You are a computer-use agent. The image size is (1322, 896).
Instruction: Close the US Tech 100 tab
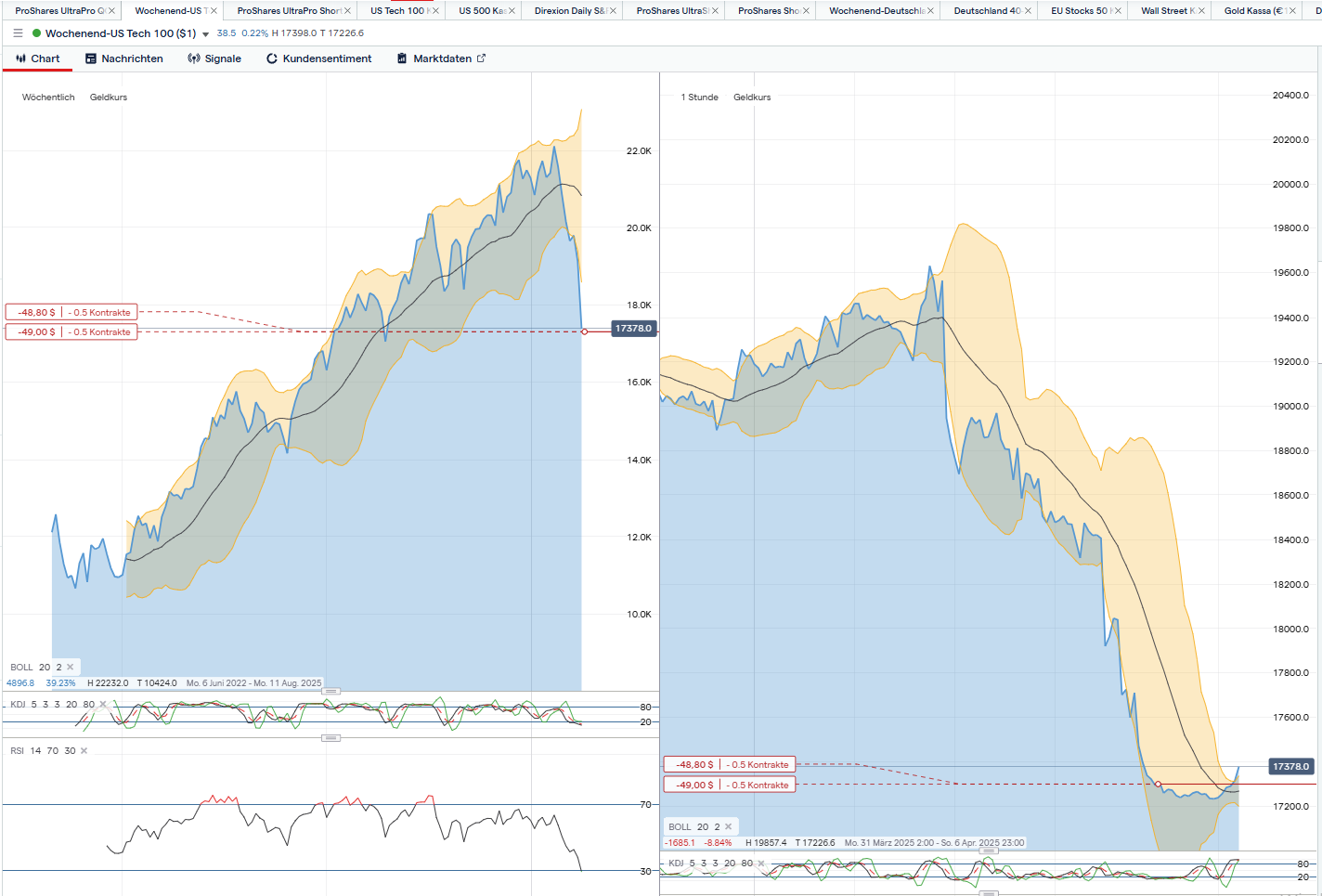click(x=435, y=11)
